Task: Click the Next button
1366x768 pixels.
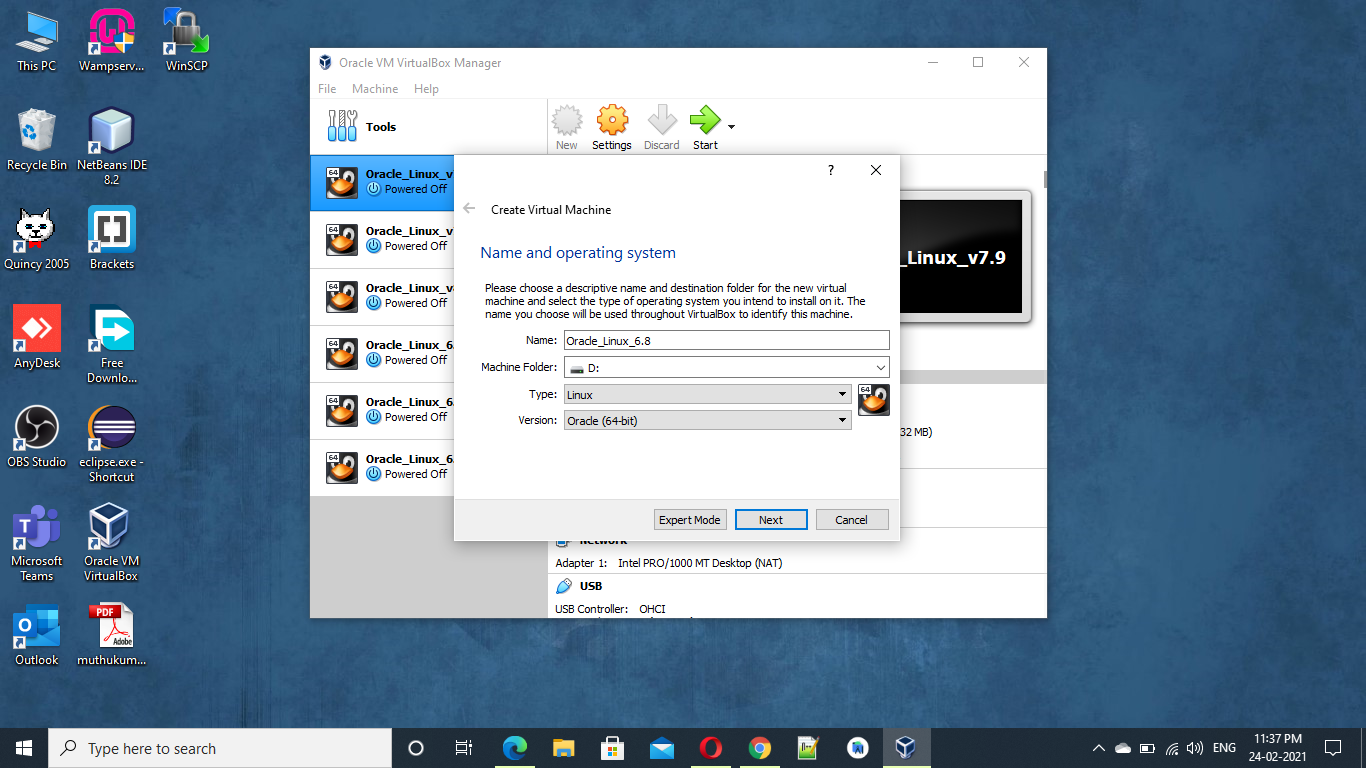Action: 771,519
